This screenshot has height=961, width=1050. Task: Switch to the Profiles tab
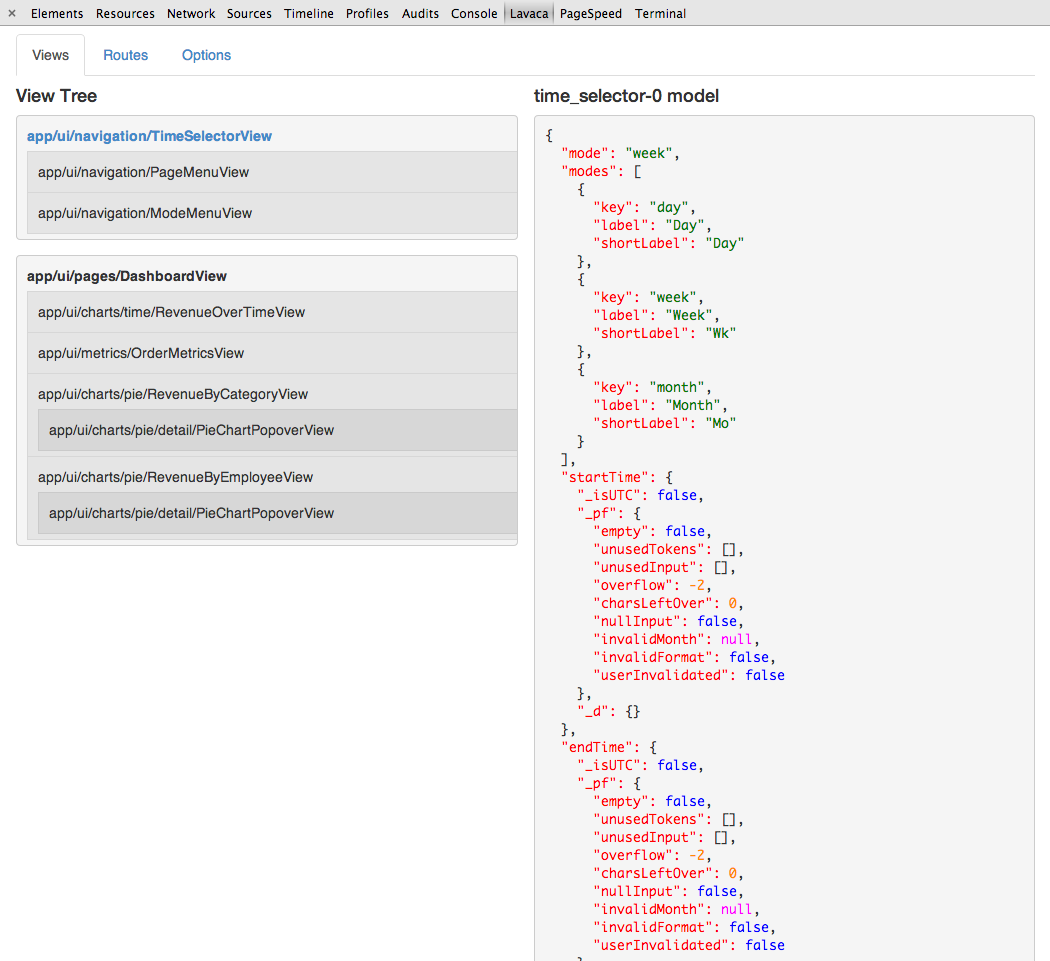pyautogui.click(x=367, y=13)
